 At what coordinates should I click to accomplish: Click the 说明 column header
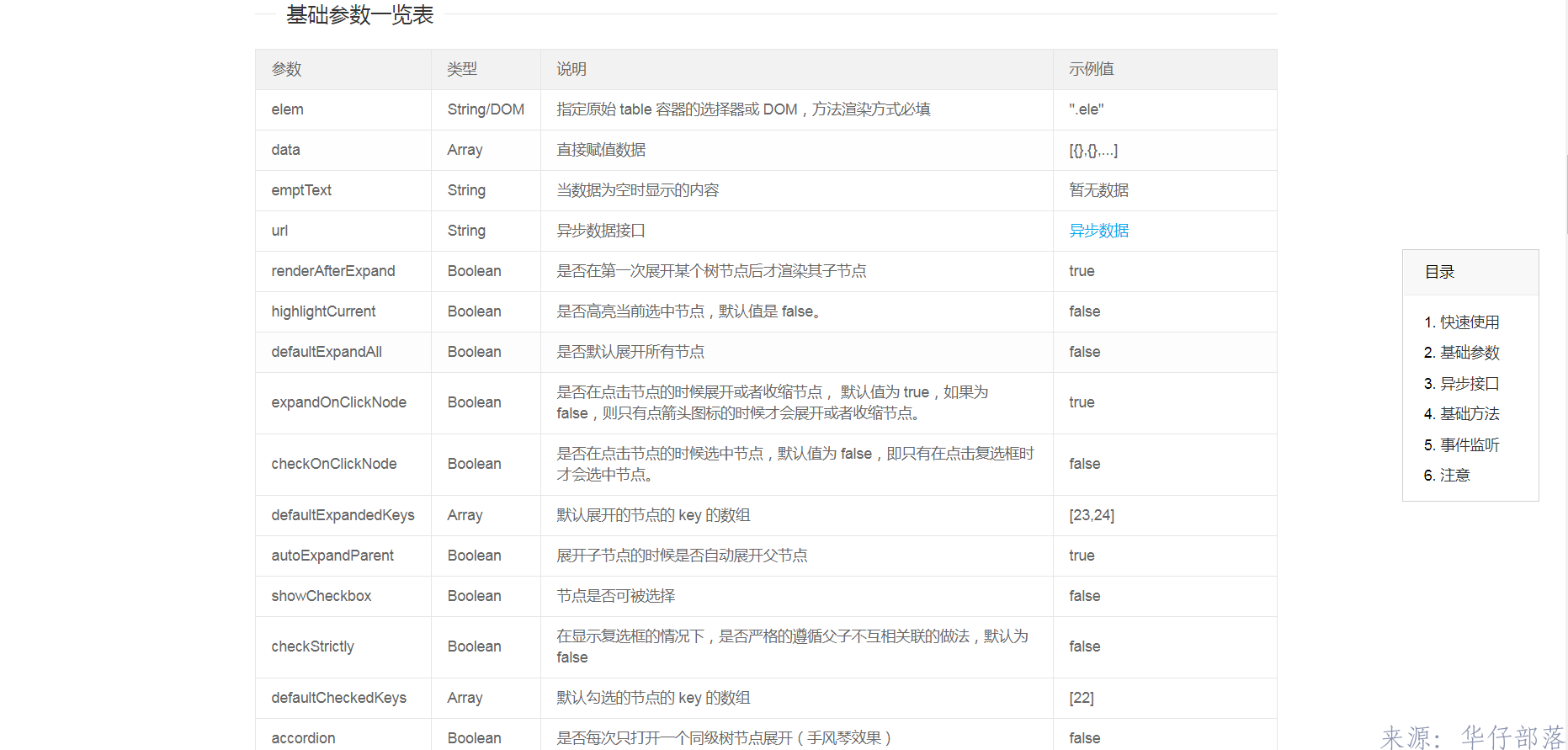coord(571,69)
